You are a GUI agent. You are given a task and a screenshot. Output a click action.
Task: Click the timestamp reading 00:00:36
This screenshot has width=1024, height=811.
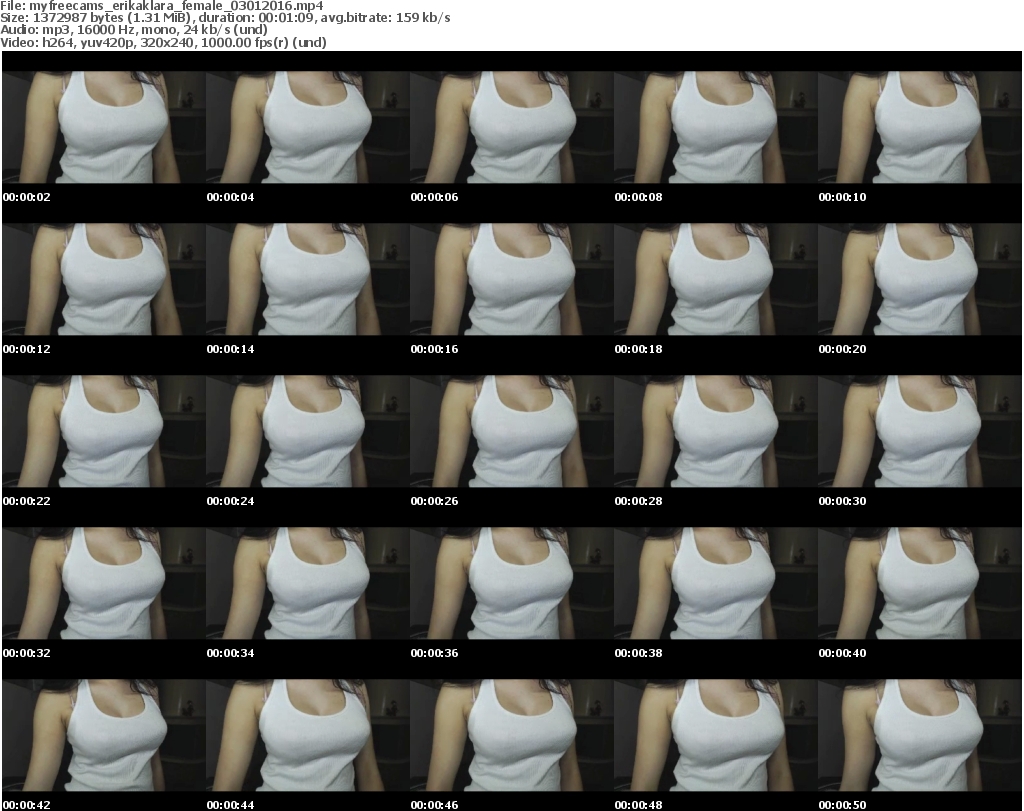point(434,654)
